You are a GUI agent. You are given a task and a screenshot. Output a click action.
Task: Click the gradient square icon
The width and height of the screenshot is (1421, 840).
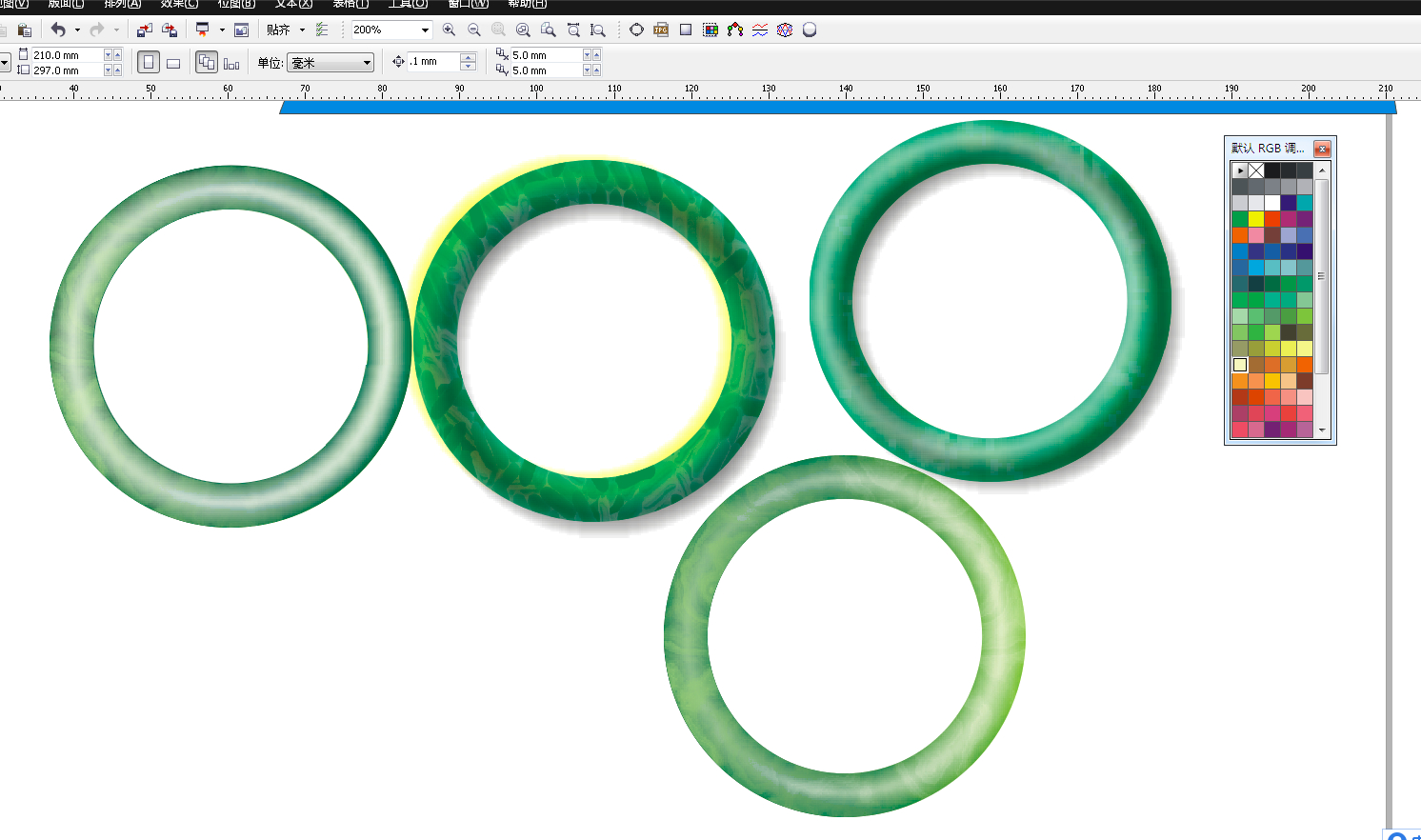click(686, 30)
